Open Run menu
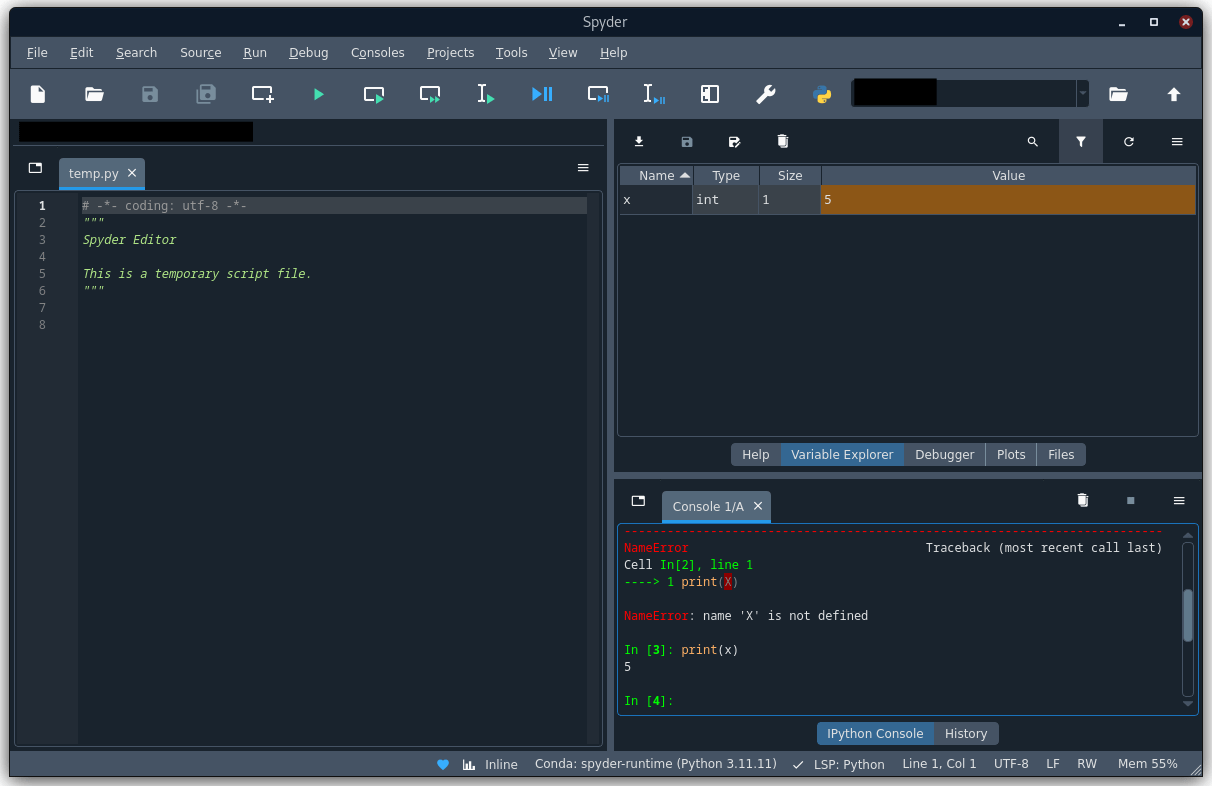This screenshot has width=1212, height=786. (255, 52)
